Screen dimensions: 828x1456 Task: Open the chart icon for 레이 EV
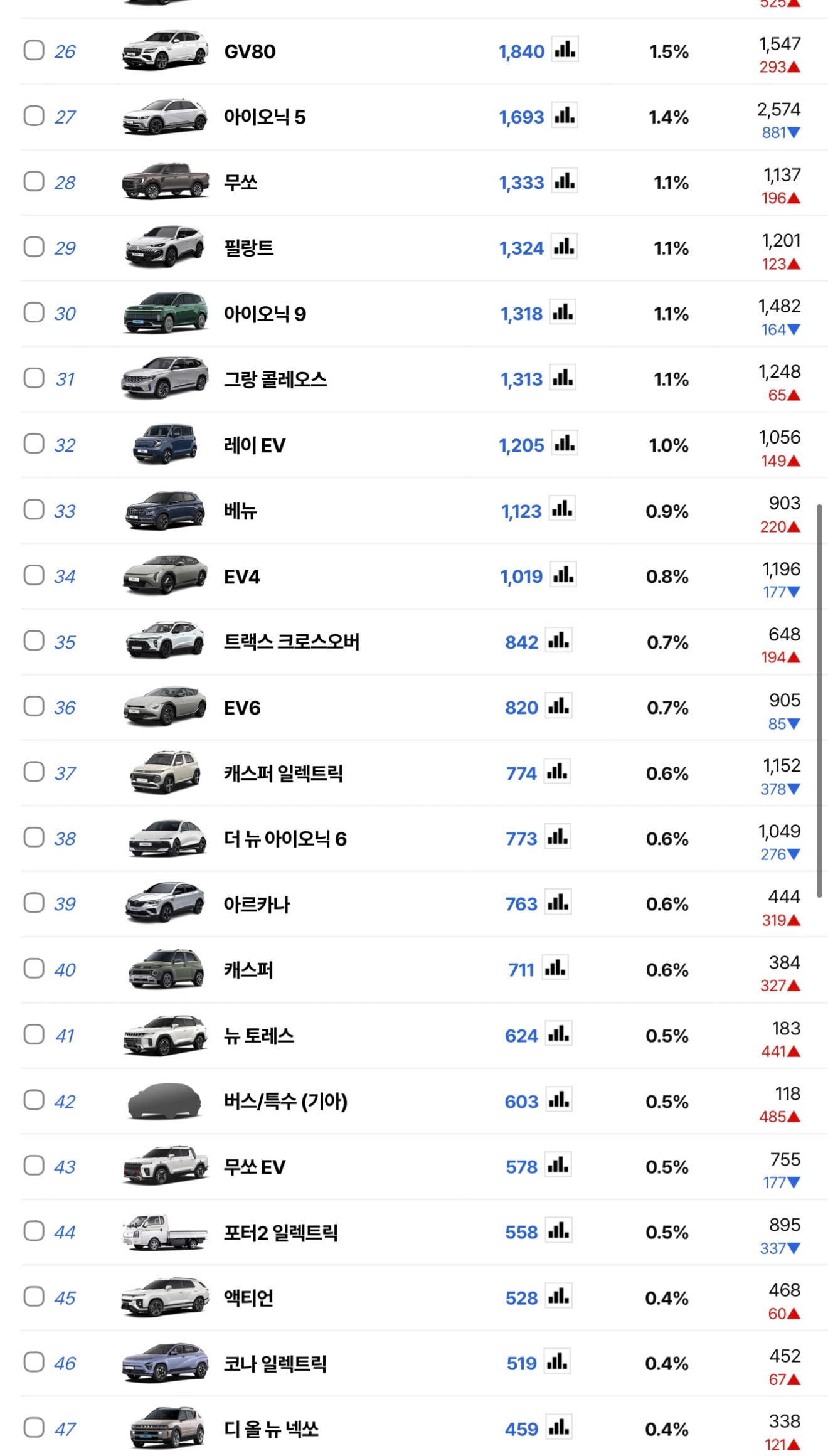coord(565,444)
